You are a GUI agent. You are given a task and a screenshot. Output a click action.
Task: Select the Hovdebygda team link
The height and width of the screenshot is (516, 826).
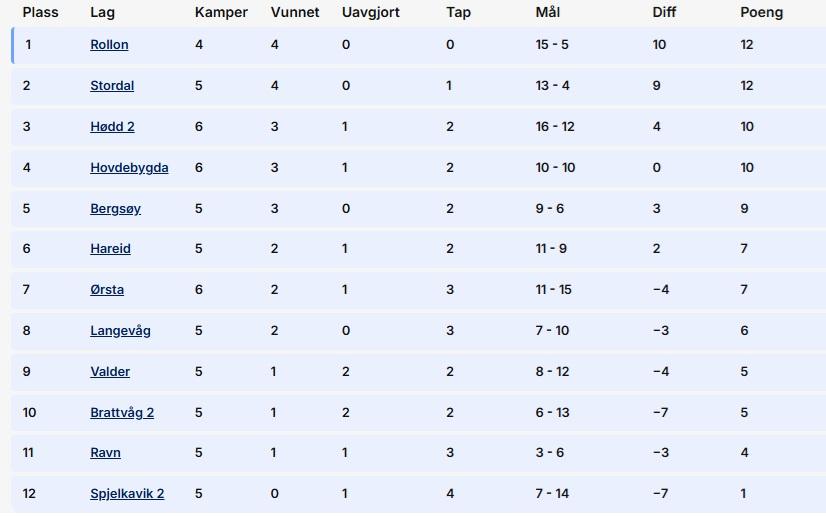(129, 168)
